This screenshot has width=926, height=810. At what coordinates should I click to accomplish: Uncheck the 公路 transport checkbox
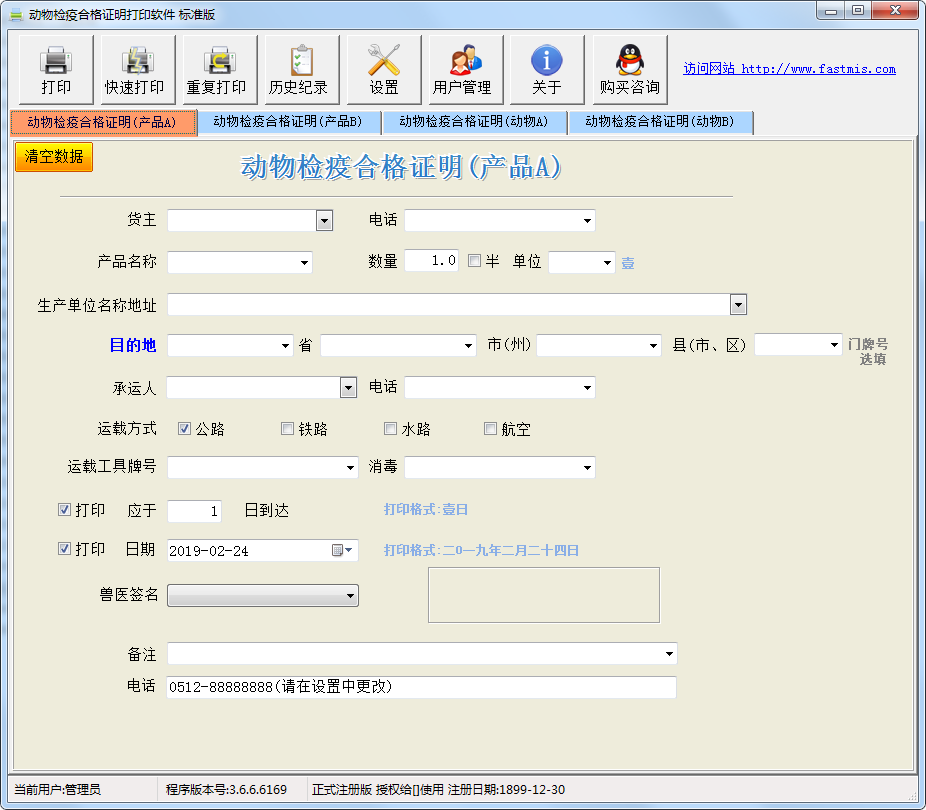tap(184, 429)
